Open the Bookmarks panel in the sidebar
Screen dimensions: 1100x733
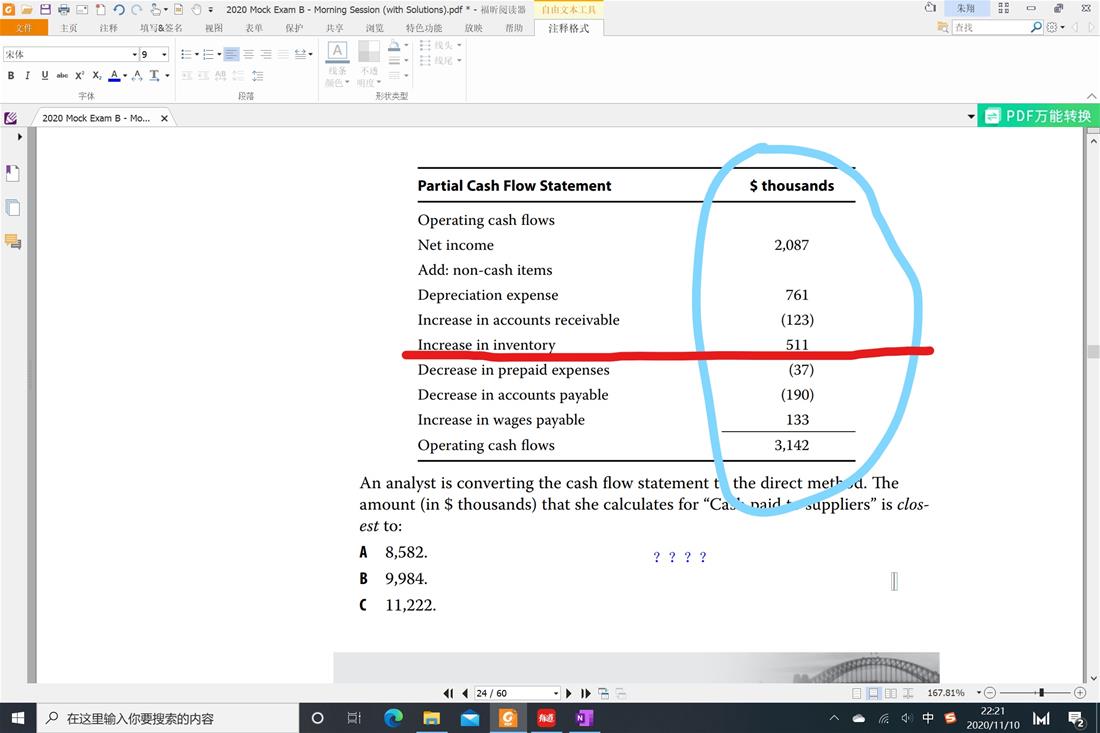tap(12, 174)
